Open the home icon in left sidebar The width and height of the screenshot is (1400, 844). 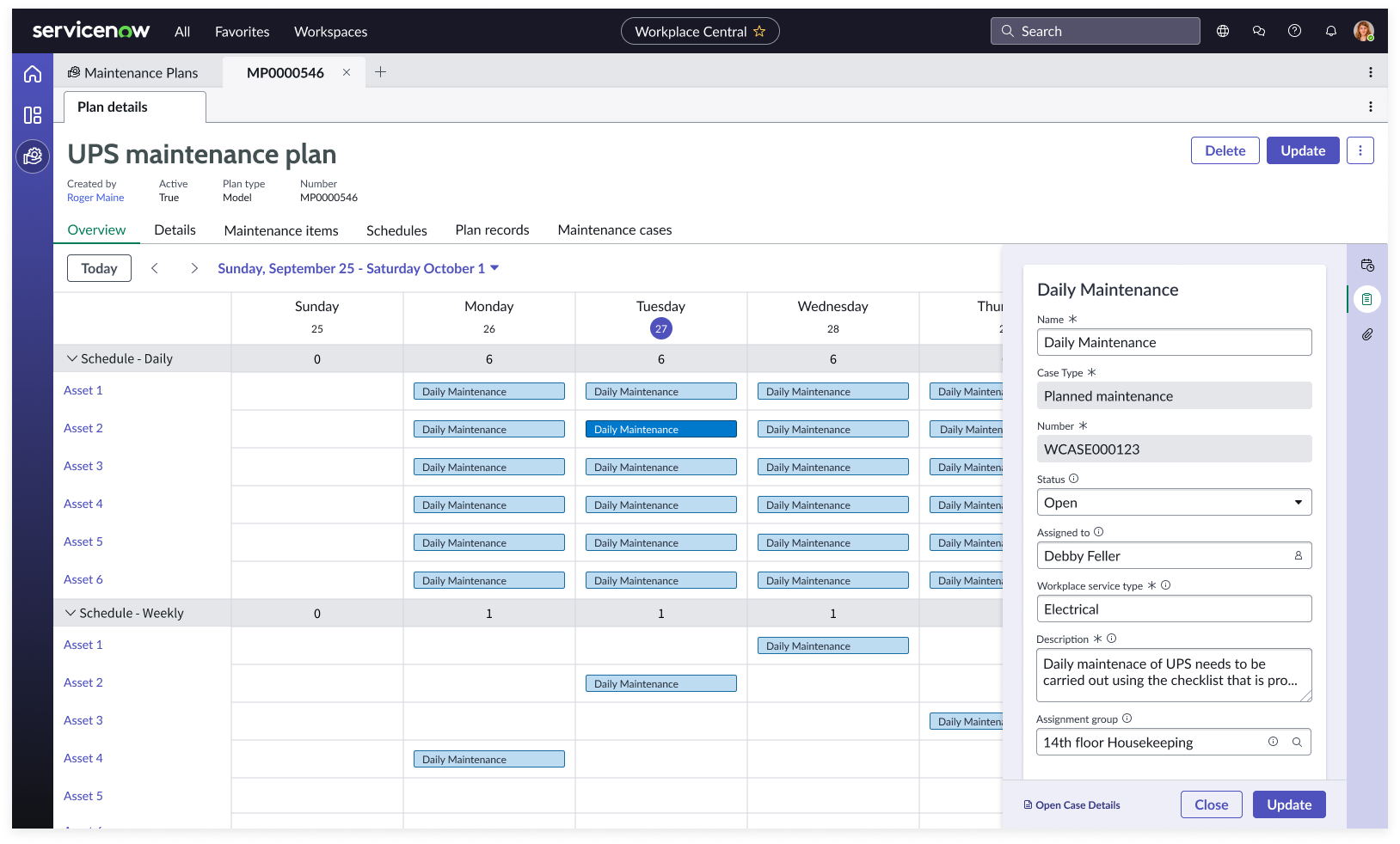(x=33, y=74)
